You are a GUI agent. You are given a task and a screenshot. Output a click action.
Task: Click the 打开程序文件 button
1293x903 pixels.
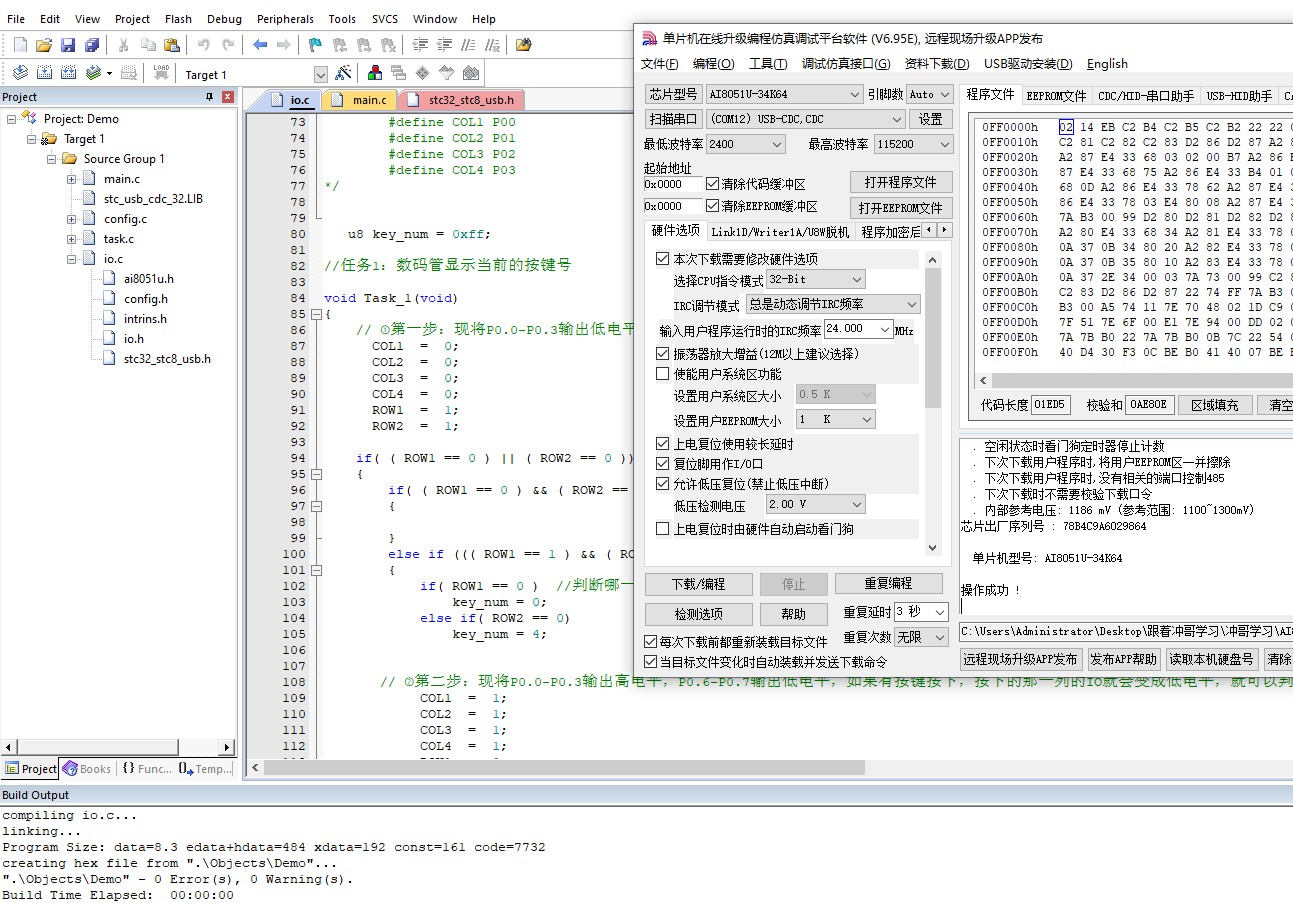(900, 182)
